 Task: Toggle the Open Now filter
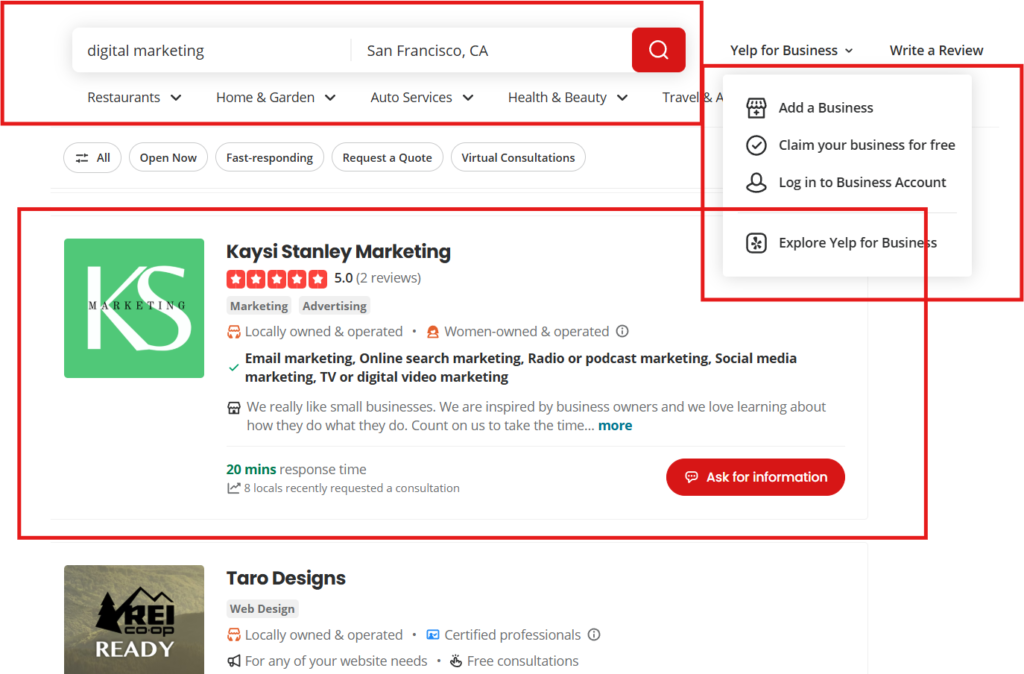[x=168, y=158]
